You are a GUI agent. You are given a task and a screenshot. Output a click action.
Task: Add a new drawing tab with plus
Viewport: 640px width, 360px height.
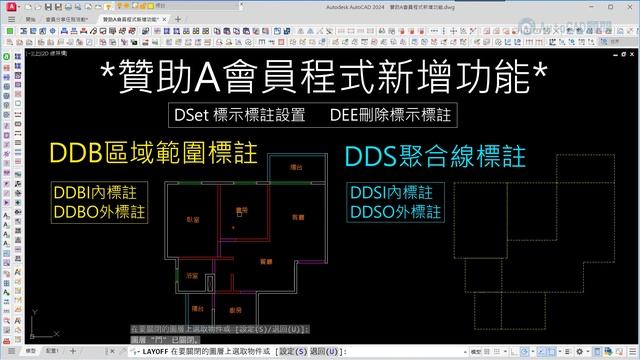click(x=178, y=19)
